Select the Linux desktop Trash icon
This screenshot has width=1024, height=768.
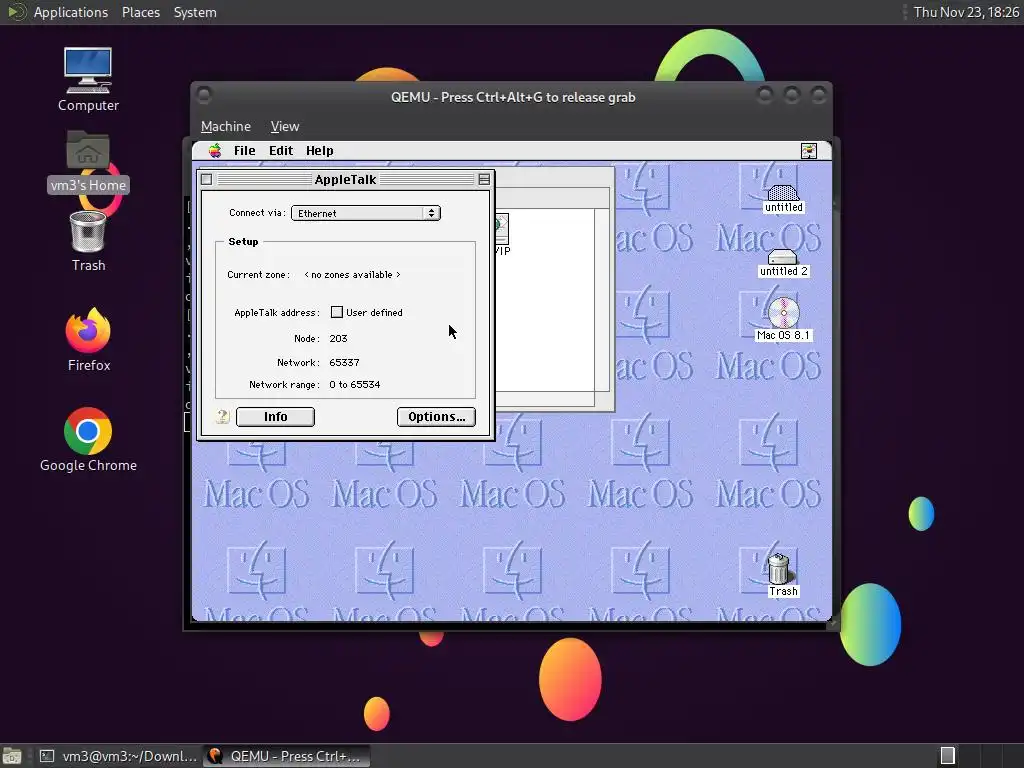[88, 242]
